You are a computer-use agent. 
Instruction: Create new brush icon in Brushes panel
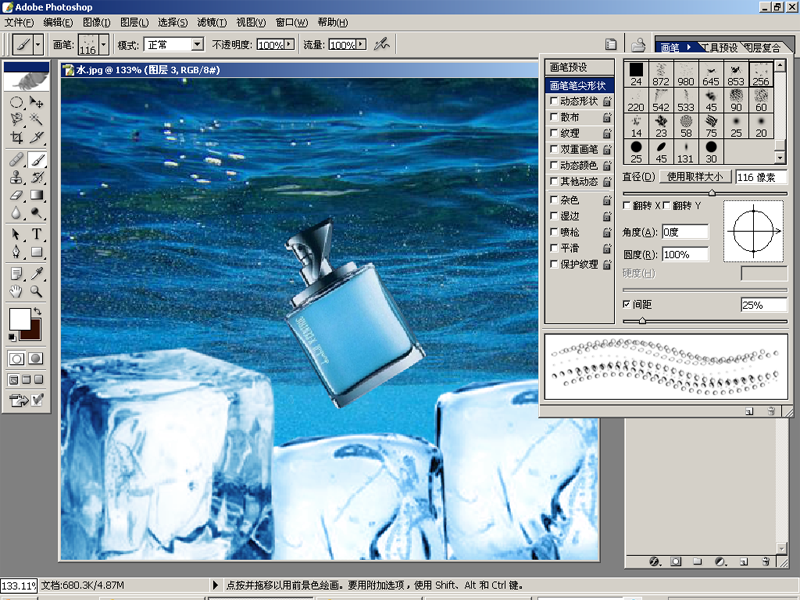(749, 411)
